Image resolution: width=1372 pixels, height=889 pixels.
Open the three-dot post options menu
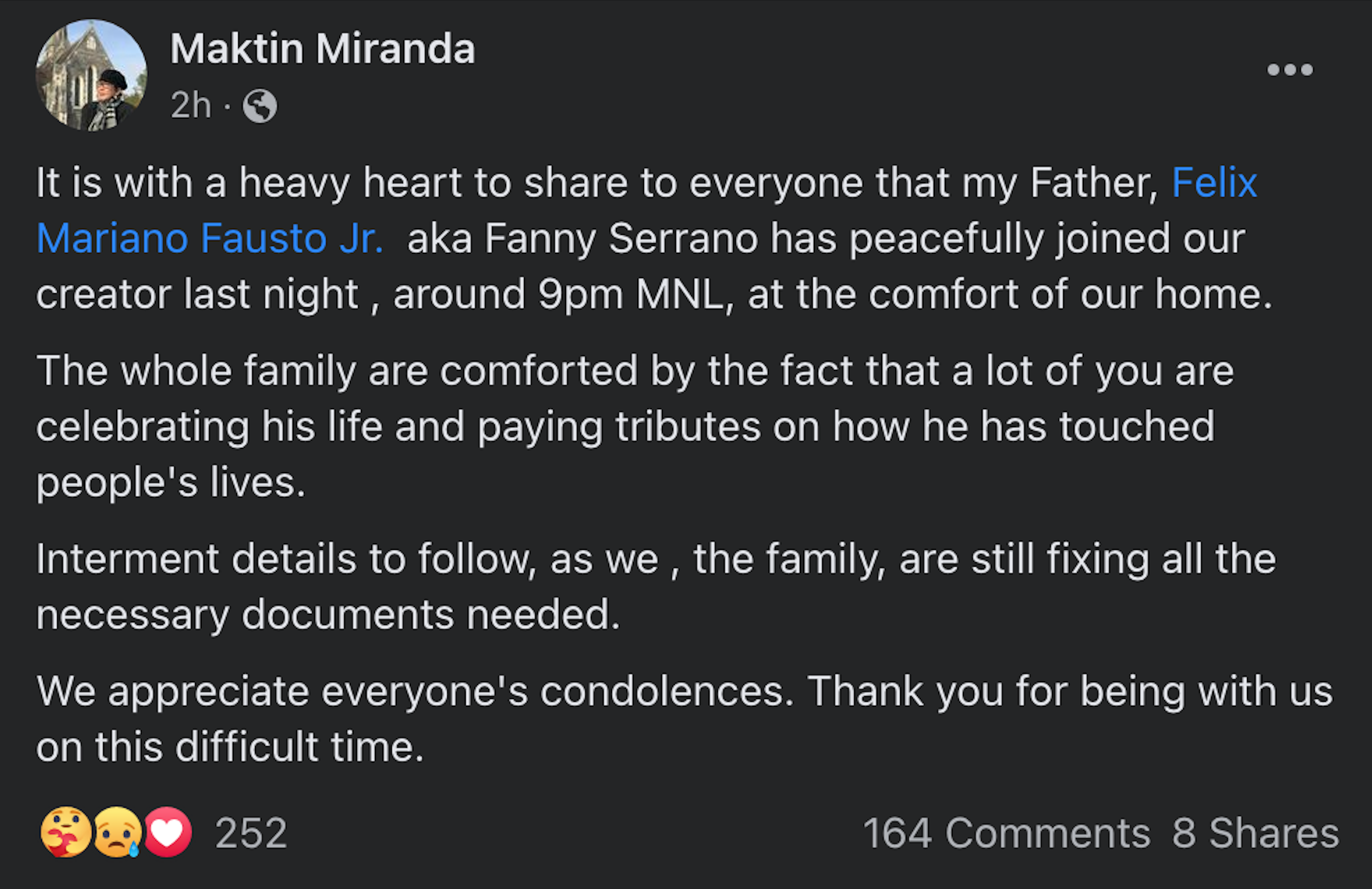(1290, 70)
